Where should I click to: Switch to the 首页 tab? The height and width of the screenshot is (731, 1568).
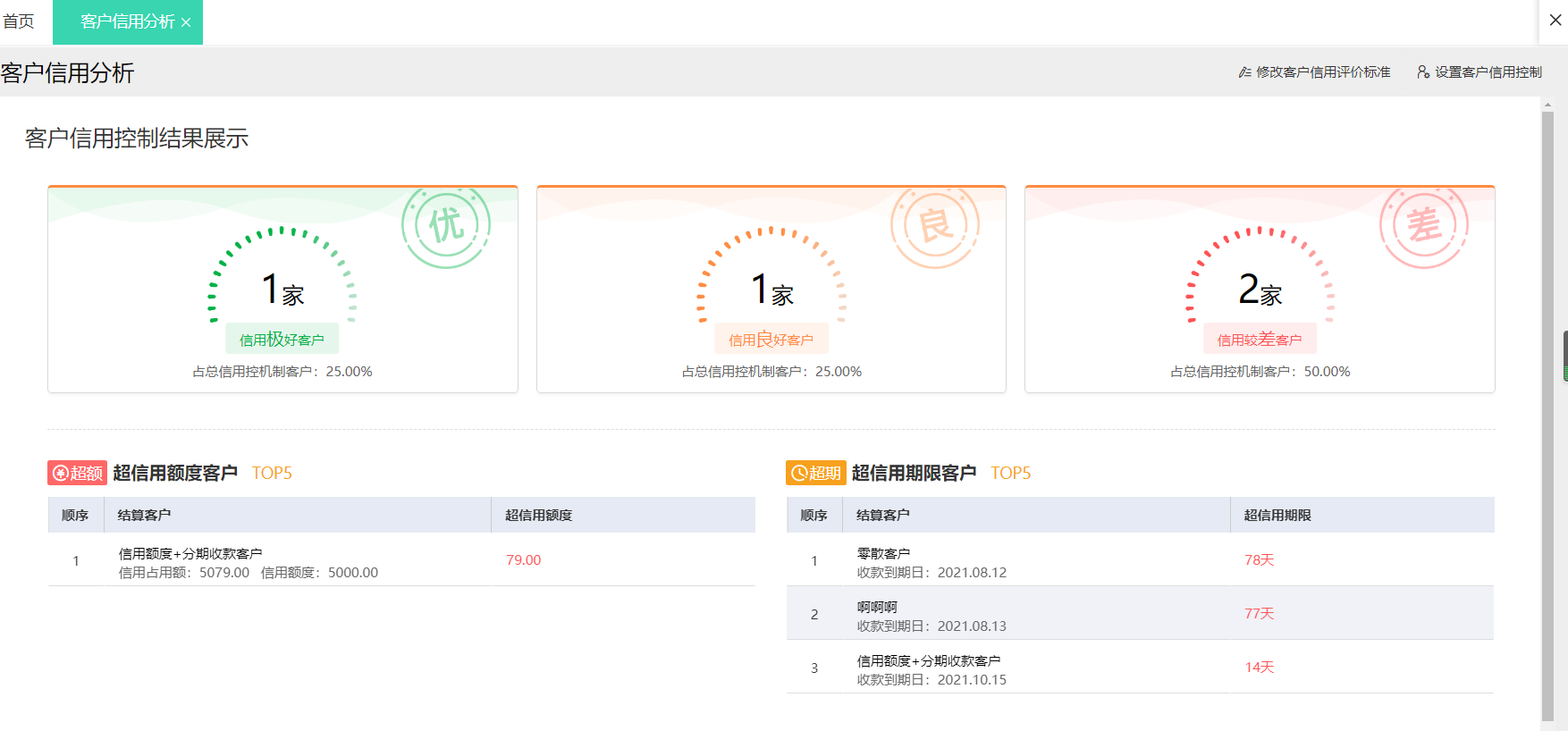19,21
